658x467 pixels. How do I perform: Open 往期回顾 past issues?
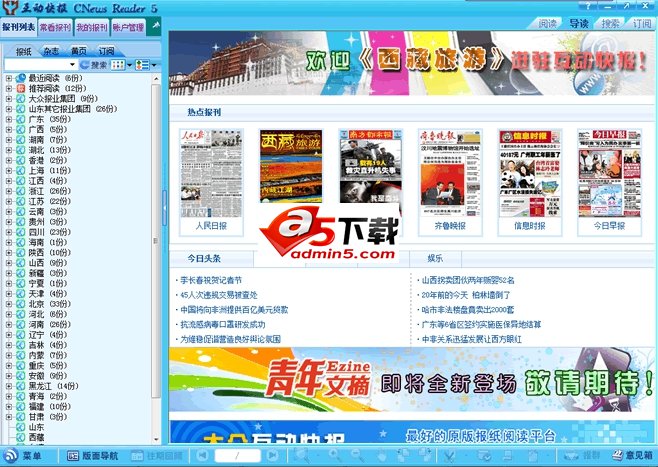click(x=157, y=456)
